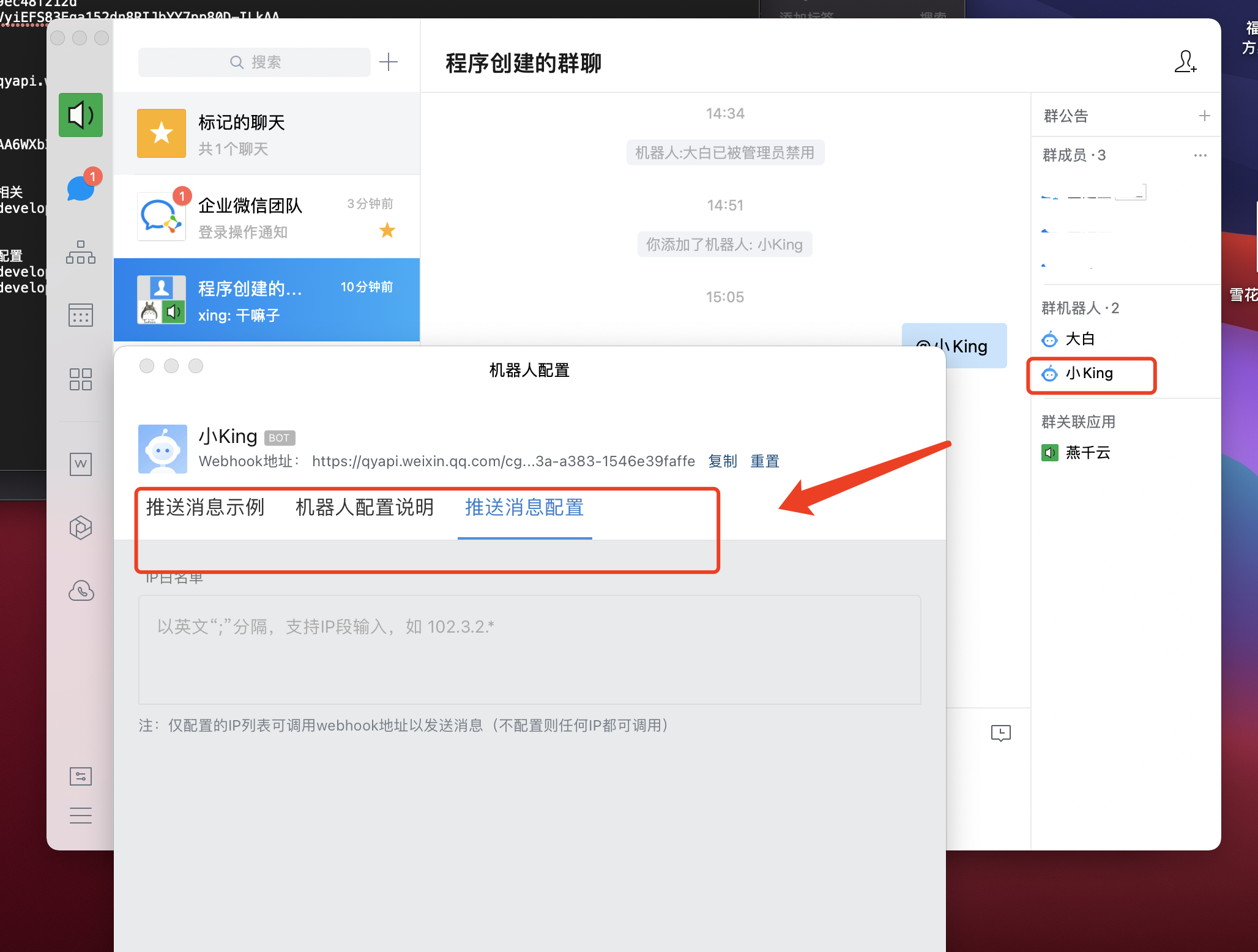Viewport: 1258px width, 952px height.
Task: Open the contacts organization chart icon
Action: (80, 252)
